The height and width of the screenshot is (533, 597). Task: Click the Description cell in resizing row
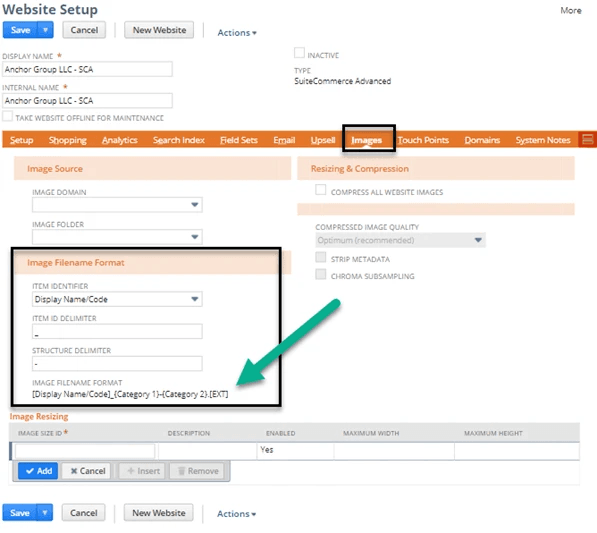(208, 451)
